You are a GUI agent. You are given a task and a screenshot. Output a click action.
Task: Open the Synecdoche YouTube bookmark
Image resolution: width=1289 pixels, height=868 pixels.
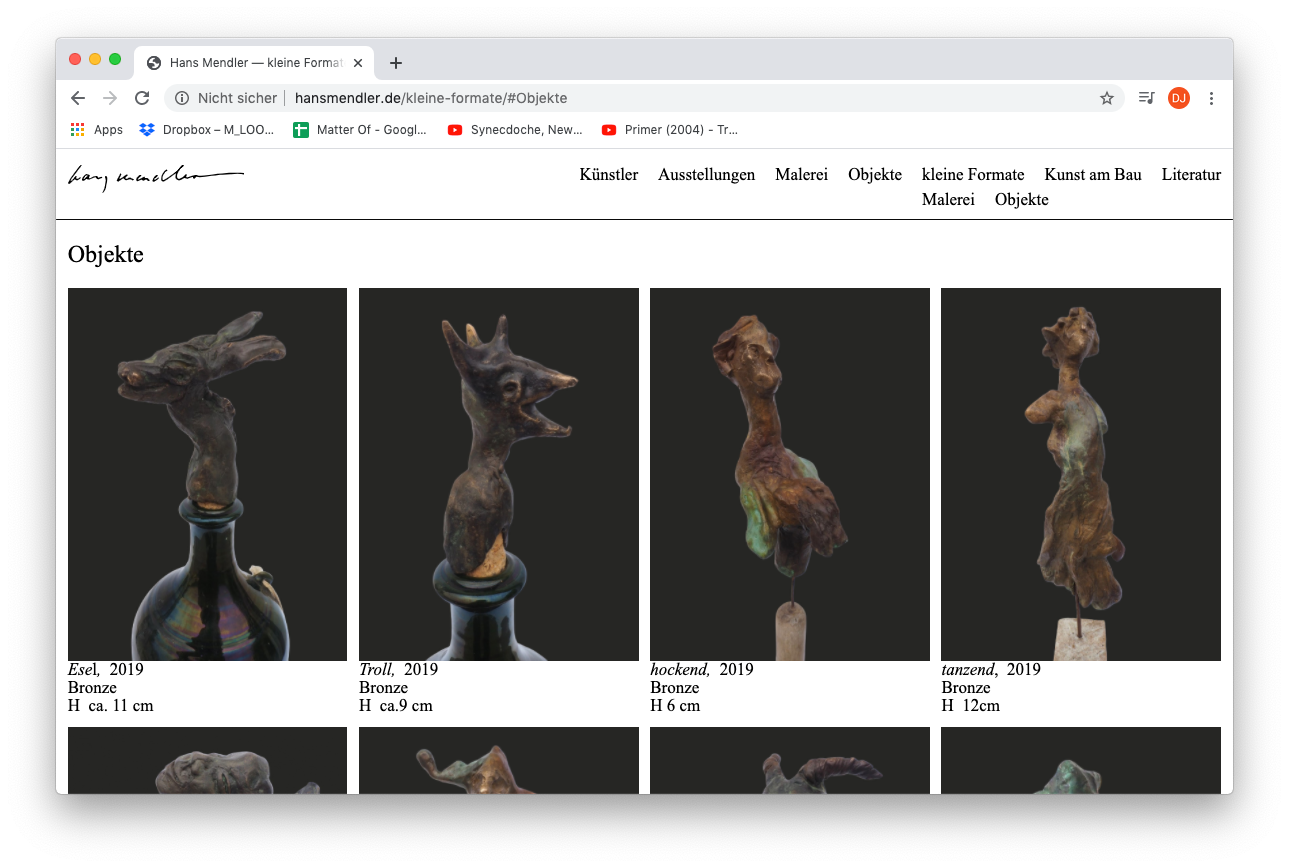[515, 129]
